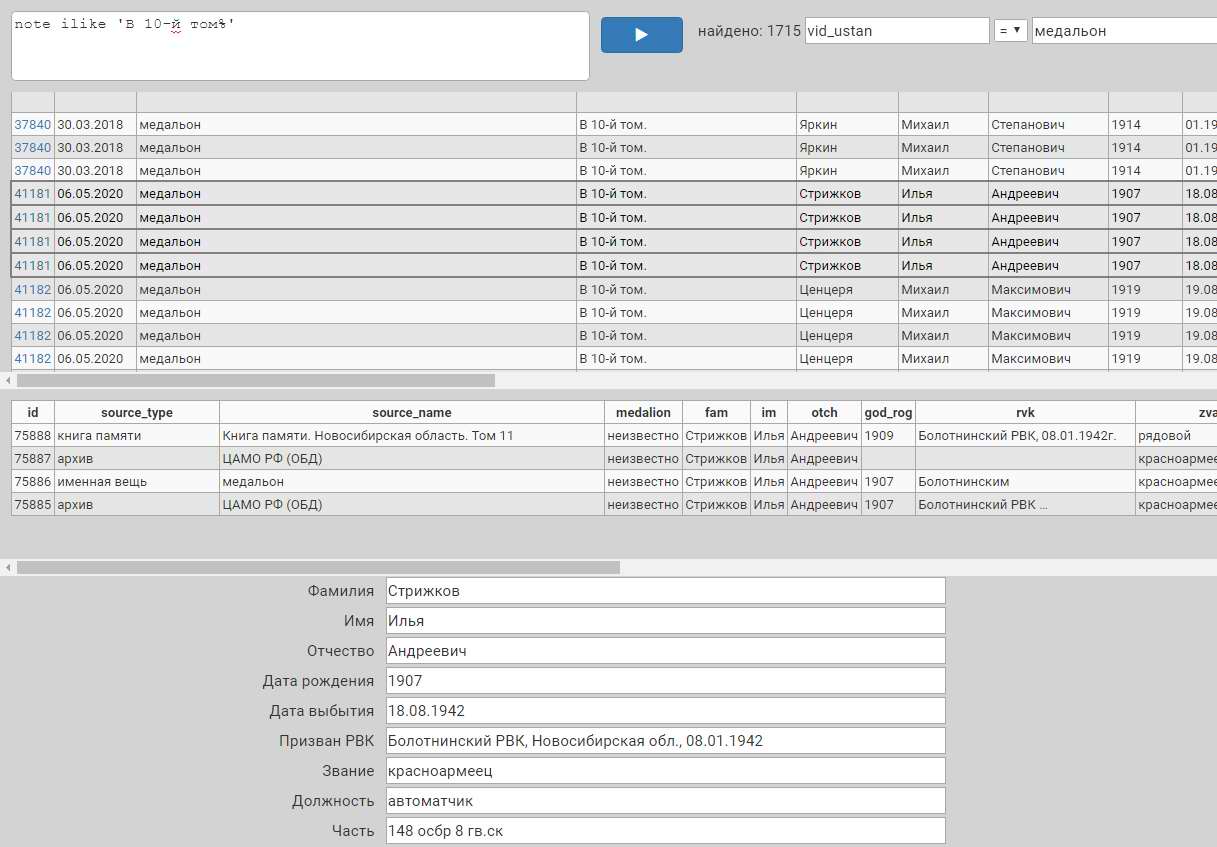
Task: Click the SQL query text area
Action: [x=300, y=46]
